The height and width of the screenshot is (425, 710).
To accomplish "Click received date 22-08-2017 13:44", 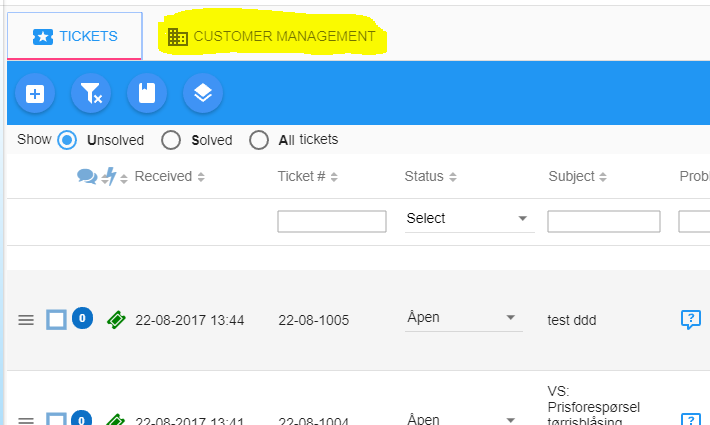I will [x=190, y=320].
